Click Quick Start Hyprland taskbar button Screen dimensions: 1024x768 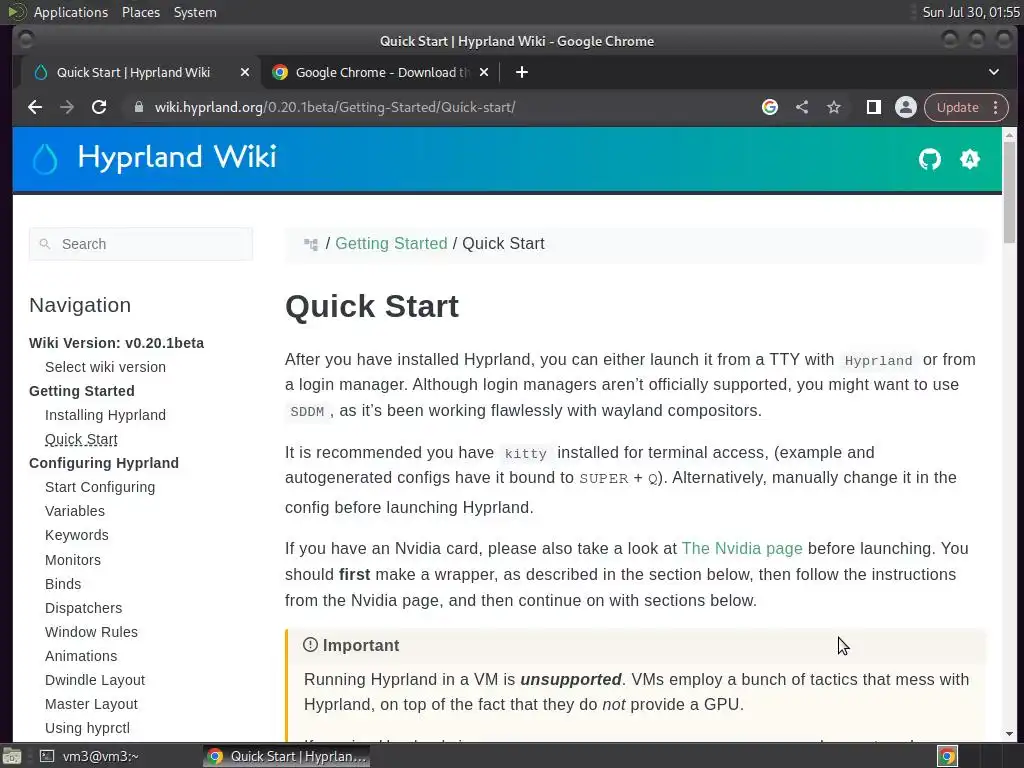tap(286, 756)
